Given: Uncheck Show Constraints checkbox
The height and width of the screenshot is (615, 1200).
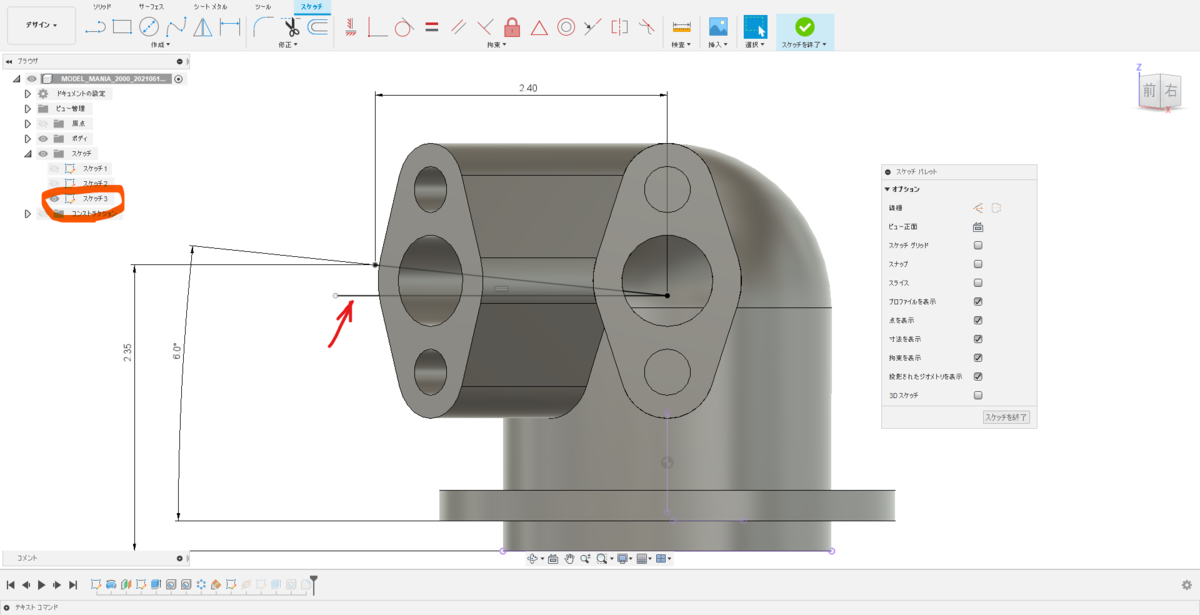Looking at the screenshot, I should coord(978,357).
